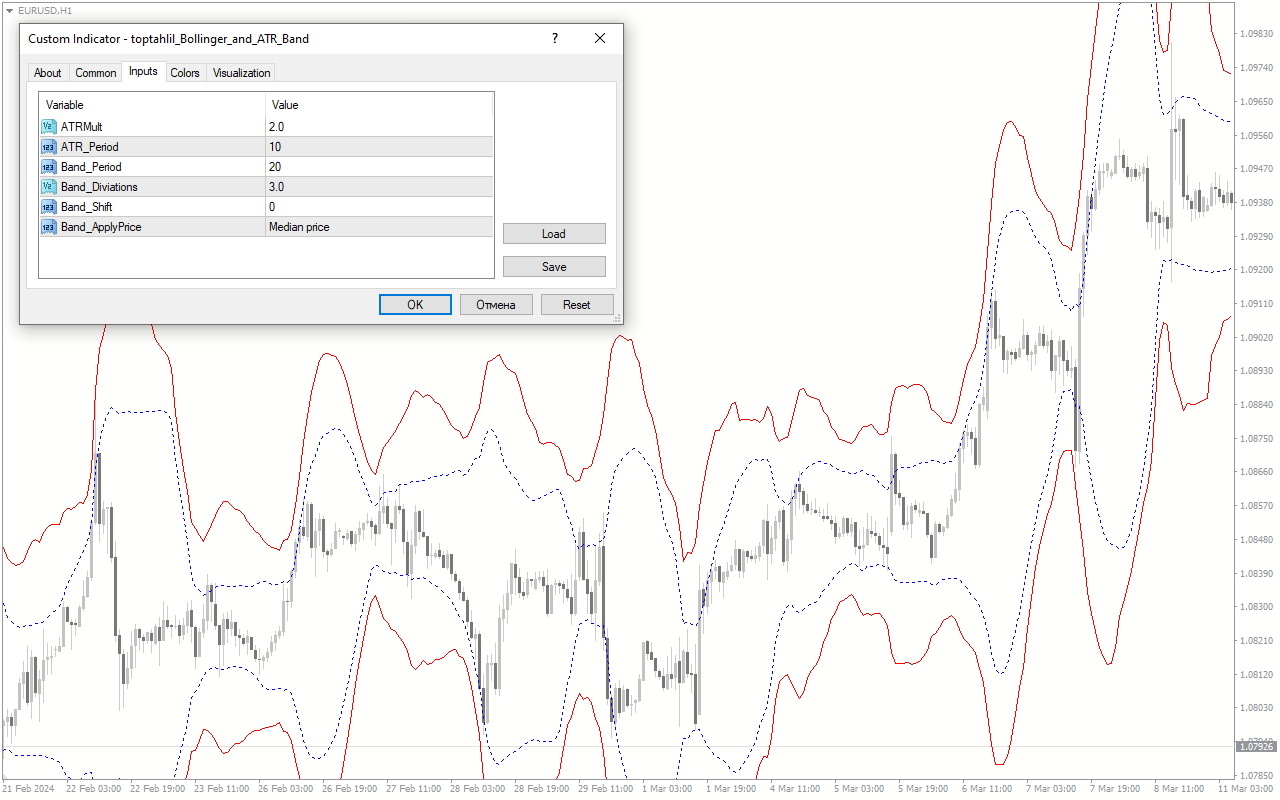This screenshot has width=1280, height=800.
Task: Click the Band_Period integer icon
Action: tap(48, 167)
